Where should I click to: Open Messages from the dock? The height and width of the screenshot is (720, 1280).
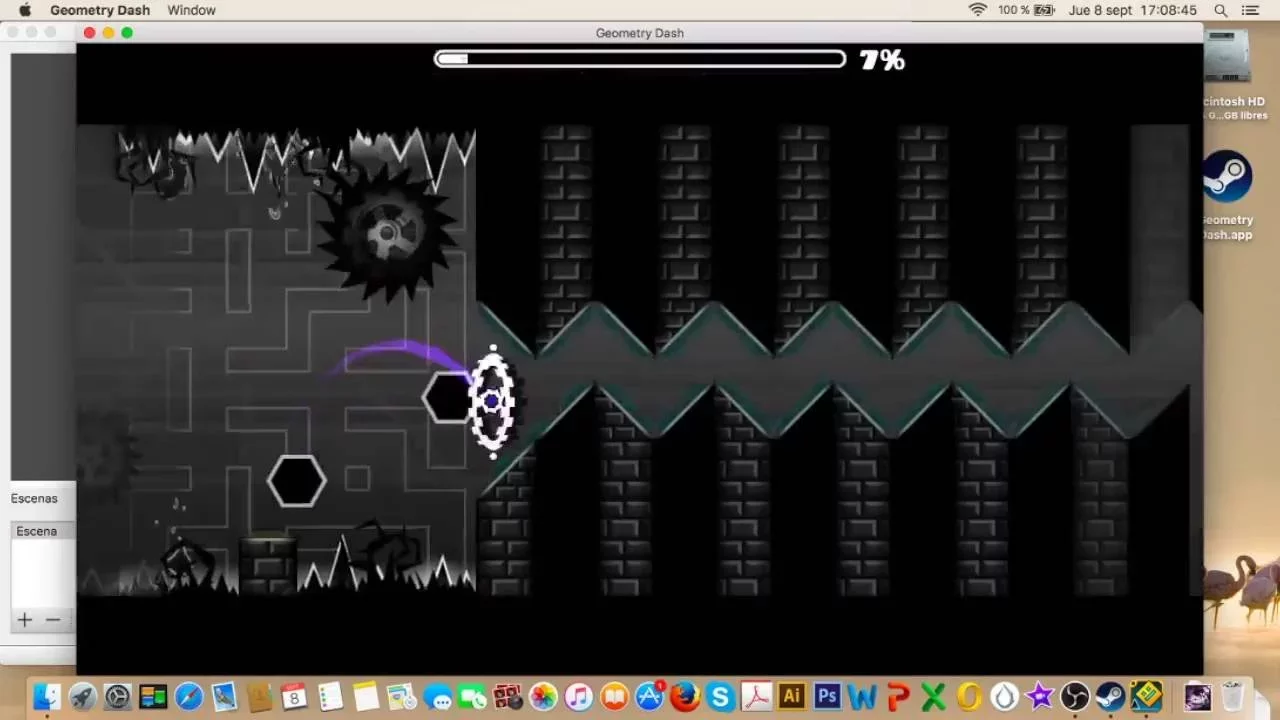point(437,696)
